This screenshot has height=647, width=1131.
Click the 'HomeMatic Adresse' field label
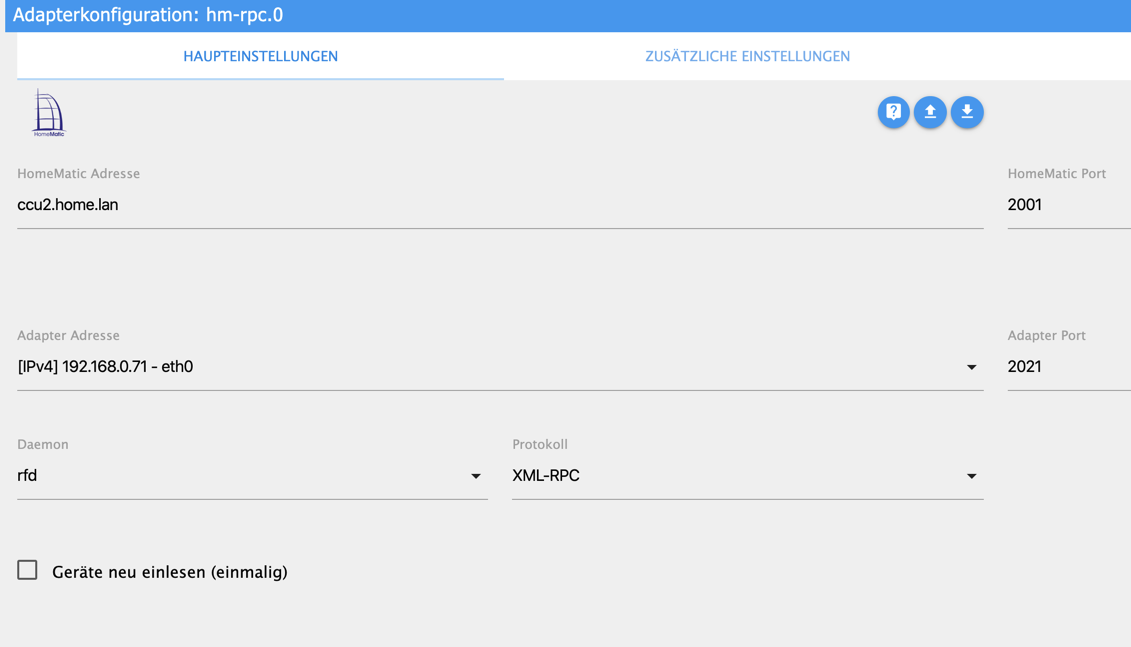[x=79, y=173]
